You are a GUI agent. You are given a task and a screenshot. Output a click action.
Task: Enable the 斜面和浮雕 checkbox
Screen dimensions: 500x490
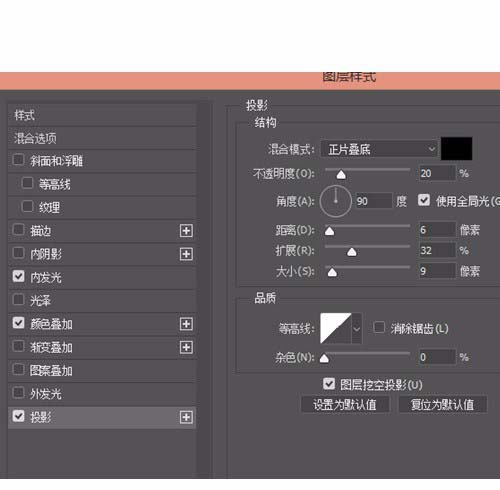18,160
